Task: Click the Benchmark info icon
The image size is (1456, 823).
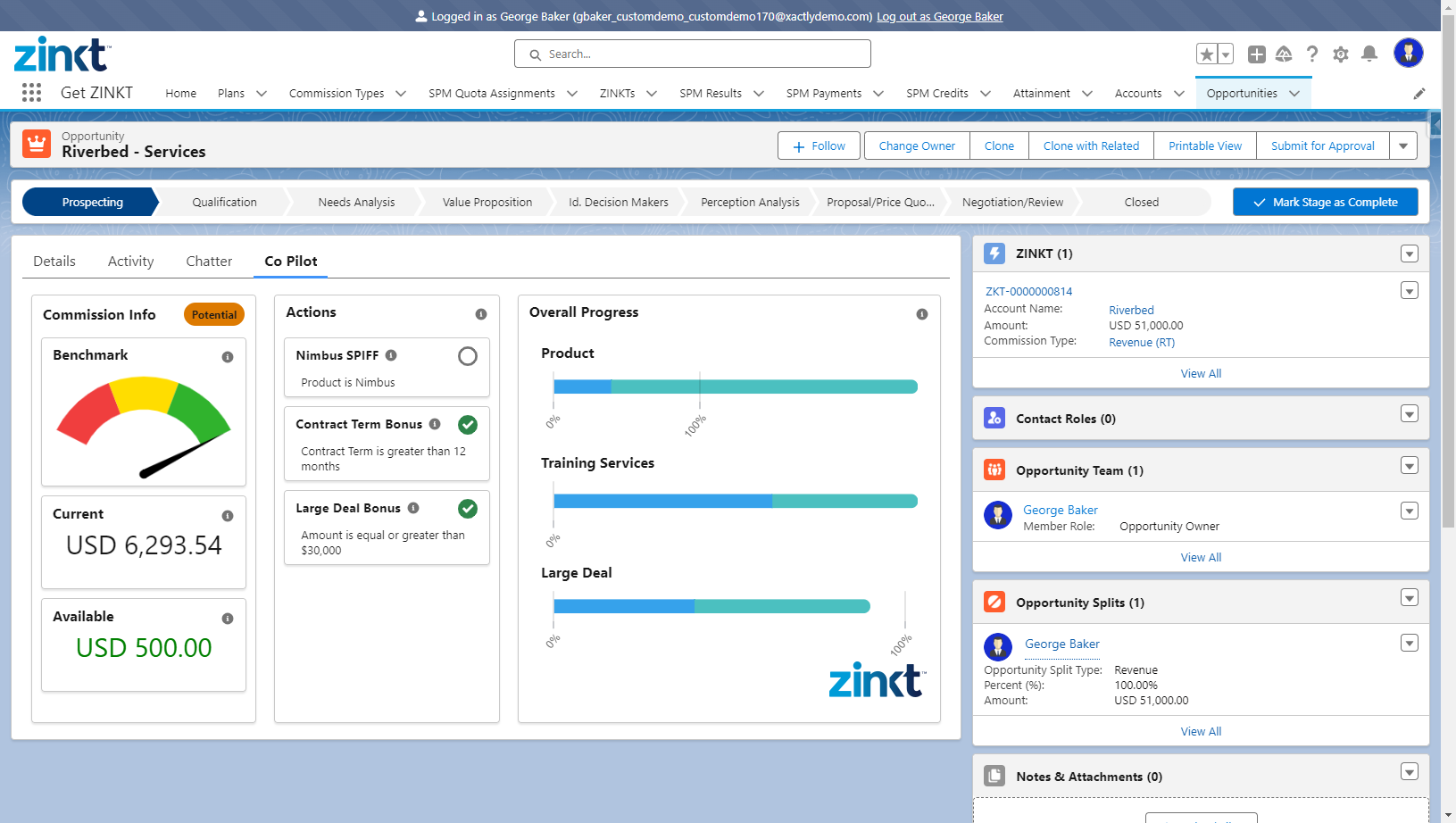Action: (x=228, y=357)
